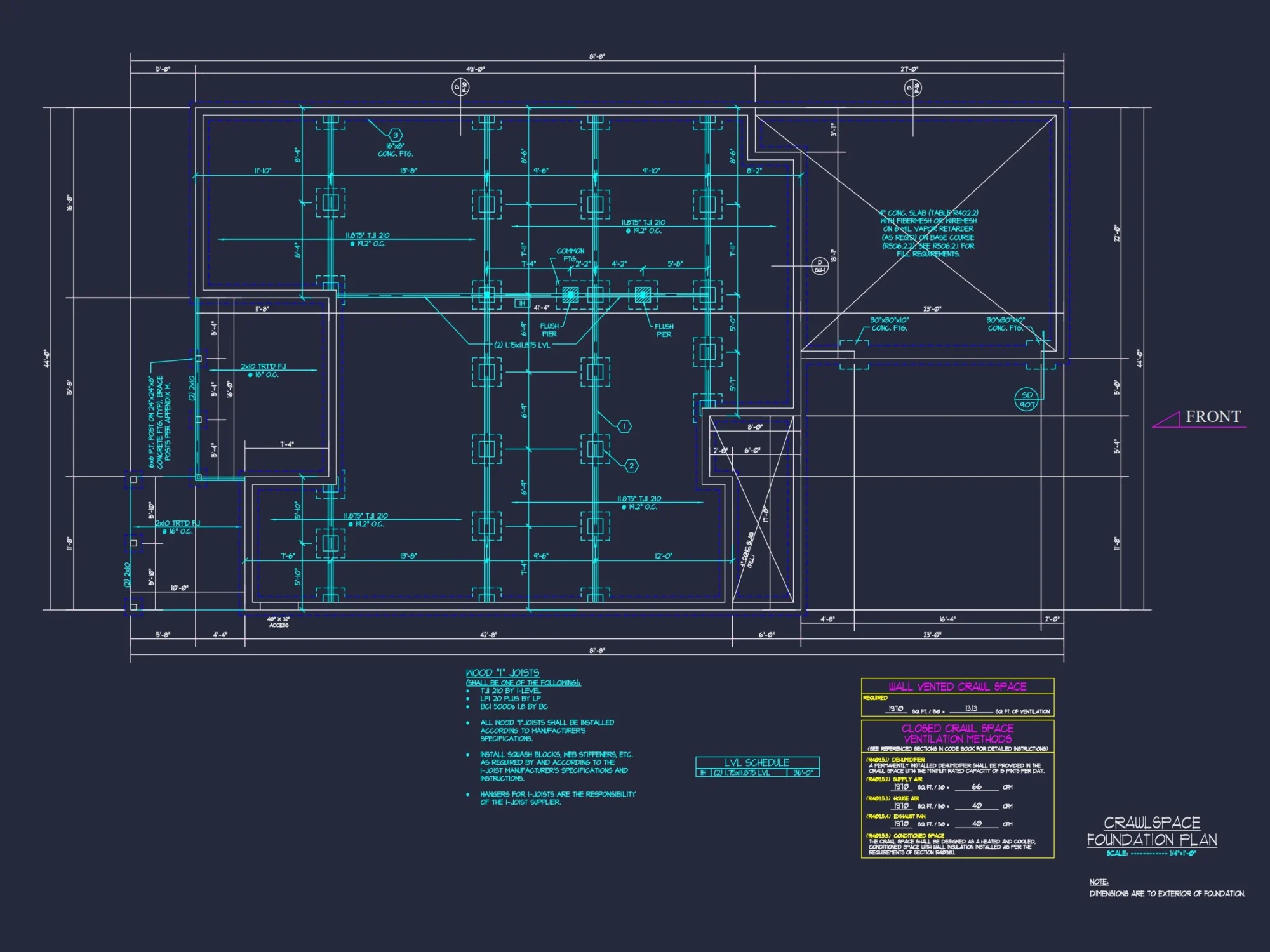Click the WOOD "I" JOISTS notes heading
Image resolution: width=1270 pixels, height=952 pixels.
click(502, 673)
